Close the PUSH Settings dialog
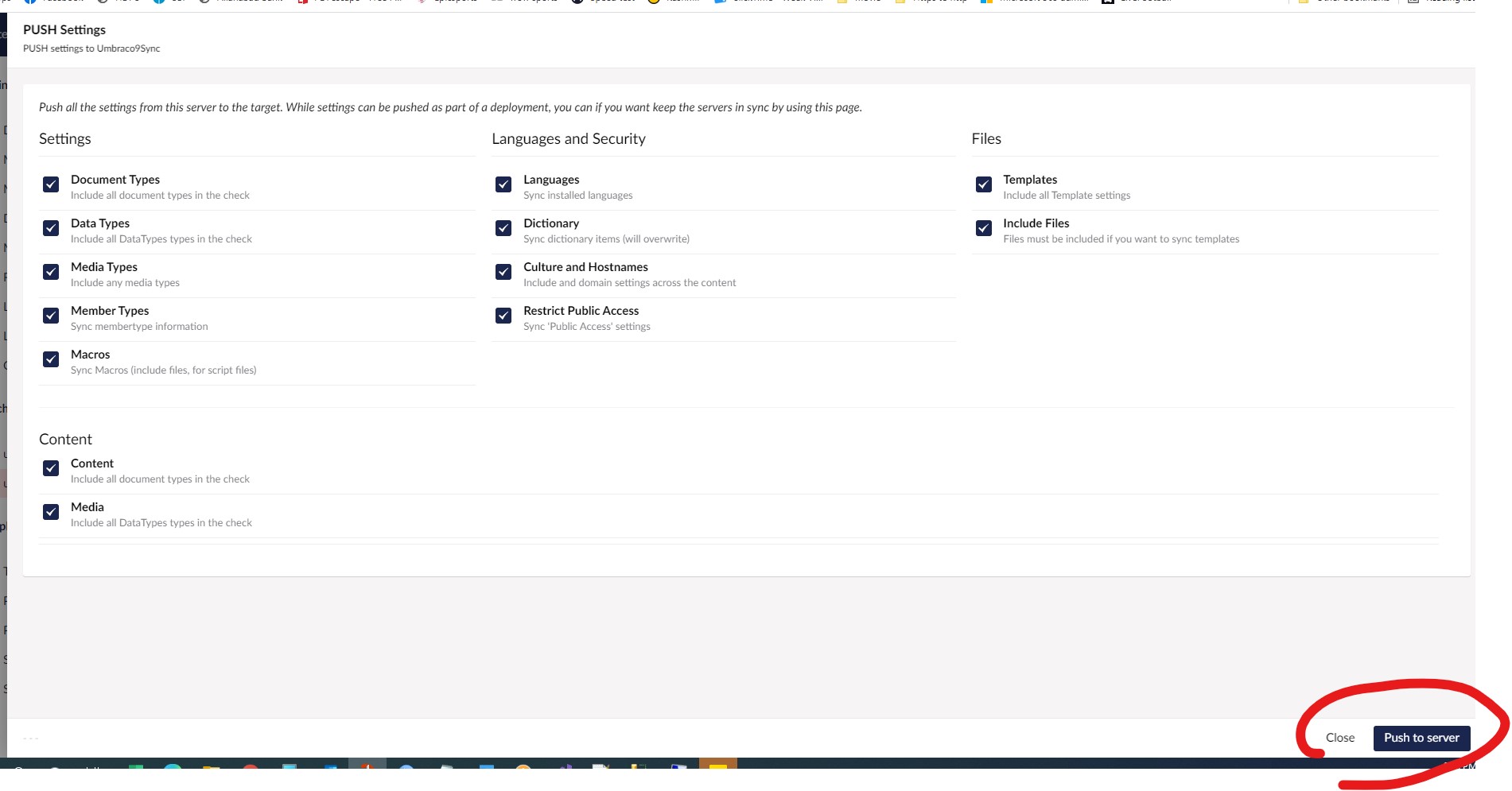The image size is (1512, 791). click(x=1339, y=738)
